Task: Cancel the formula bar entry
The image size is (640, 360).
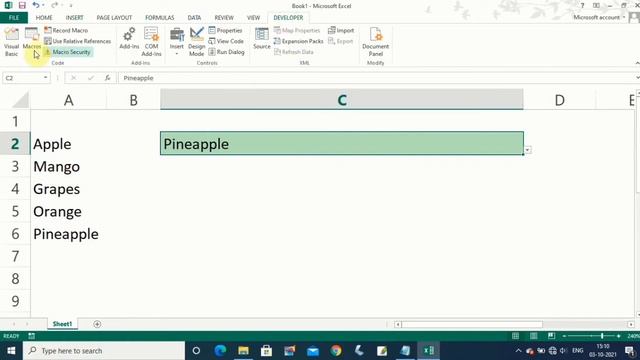Action: (73, 78)
